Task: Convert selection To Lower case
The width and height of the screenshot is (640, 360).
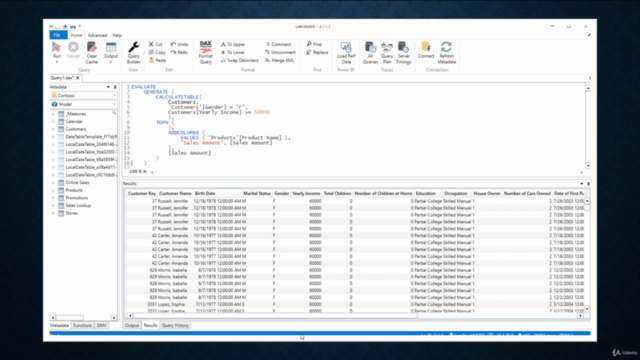Action: [x=233, y=52]
